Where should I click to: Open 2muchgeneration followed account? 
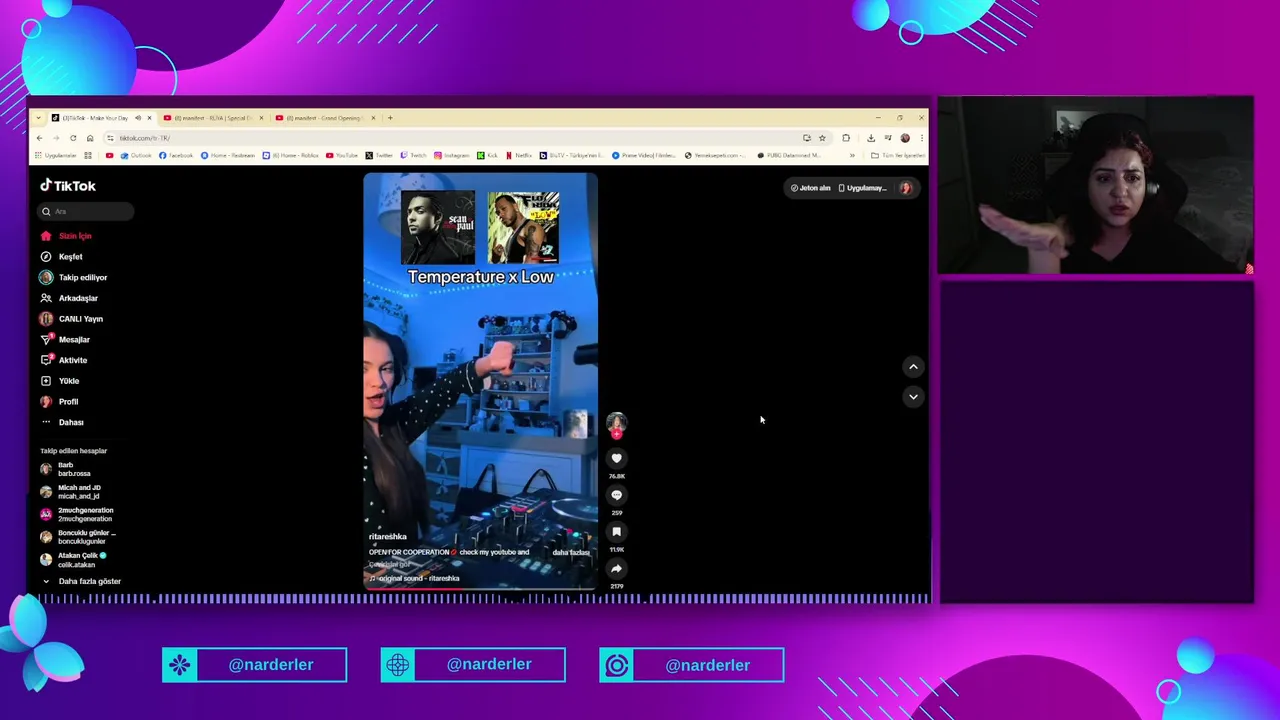tap(77, 514)
